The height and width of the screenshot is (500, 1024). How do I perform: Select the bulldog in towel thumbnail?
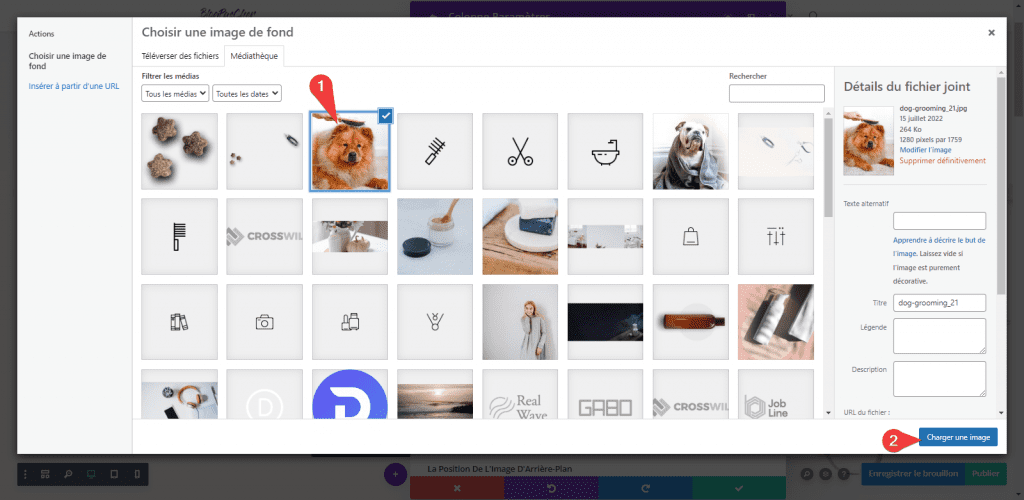(690, 151)
